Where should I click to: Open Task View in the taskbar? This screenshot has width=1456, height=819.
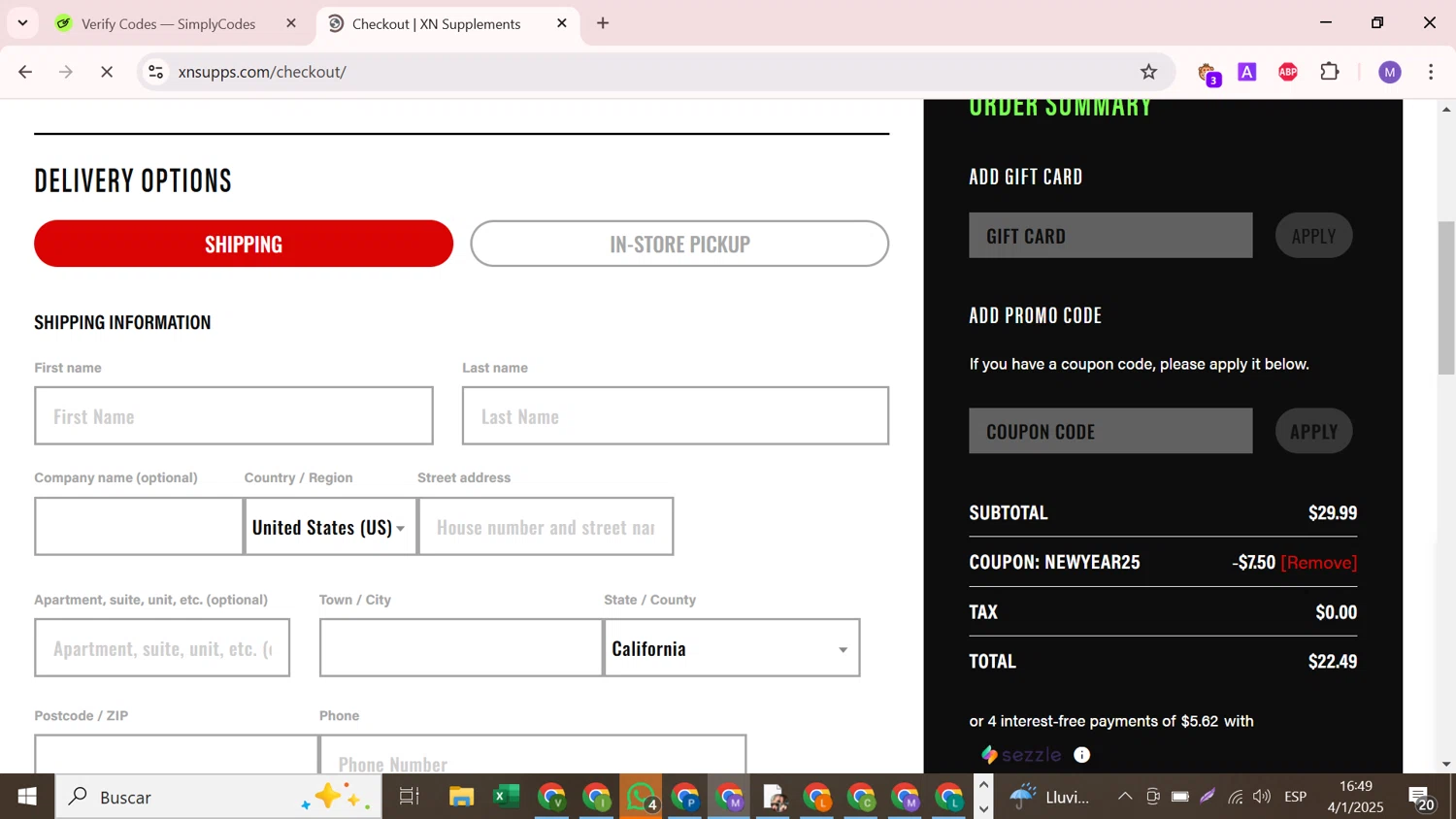click(x=410, y=797)
